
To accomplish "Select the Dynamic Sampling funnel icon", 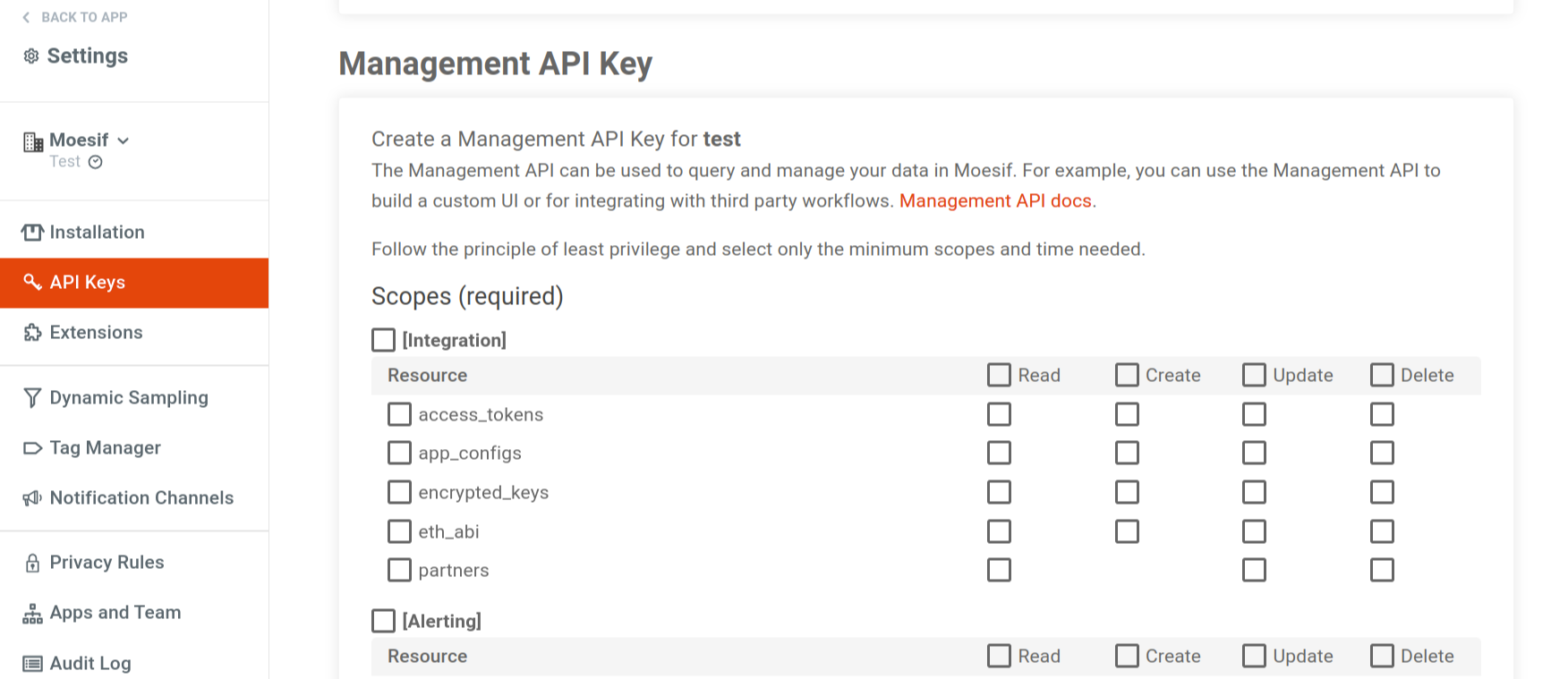I will 31,397.
